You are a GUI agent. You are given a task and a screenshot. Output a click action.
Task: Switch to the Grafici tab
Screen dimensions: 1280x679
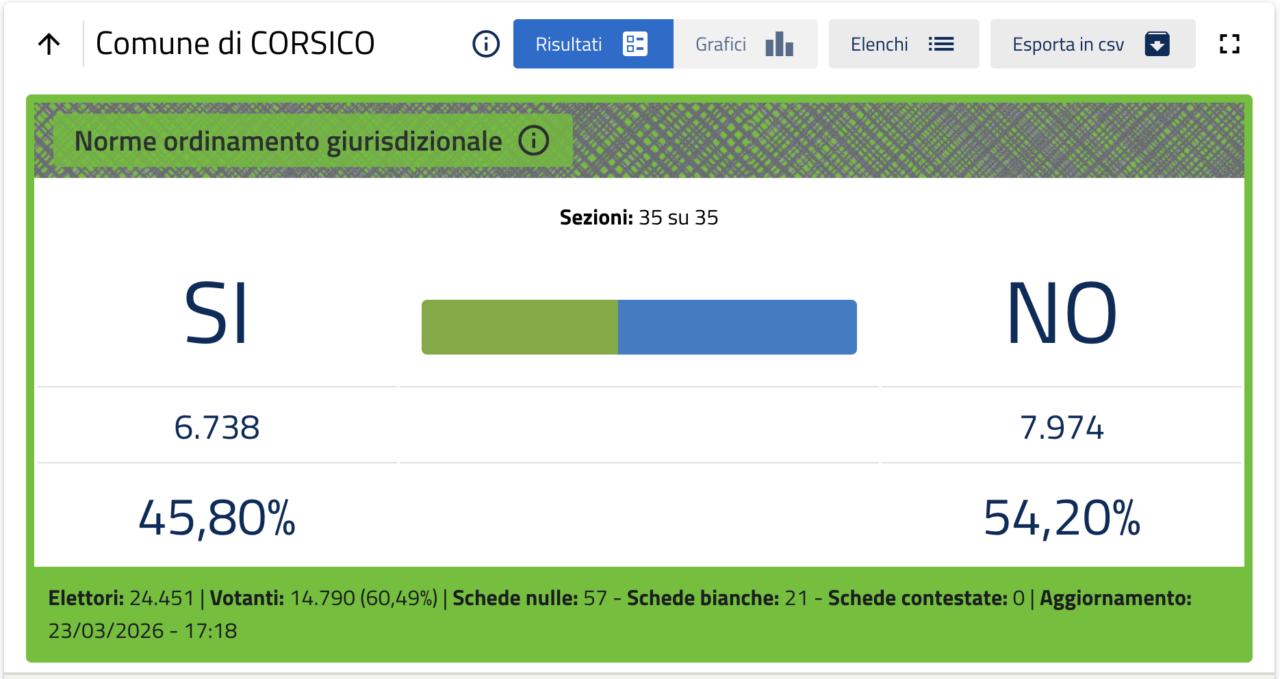click(x=722, y=44)
